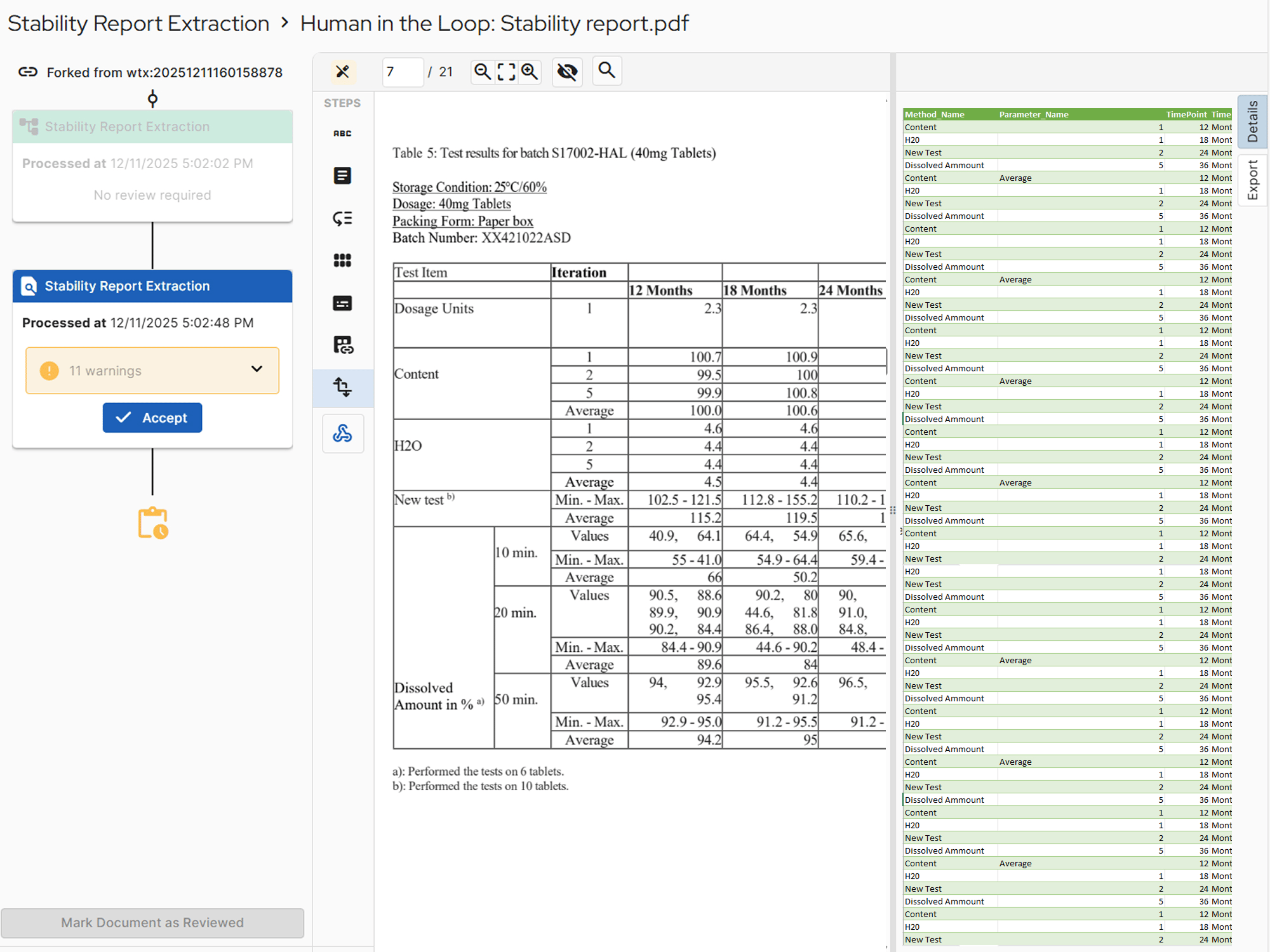This screenshot has height=952, width=1270.
Task: Toggle the crossed-out eye visibility button
Action: click(x=567, y=72)
